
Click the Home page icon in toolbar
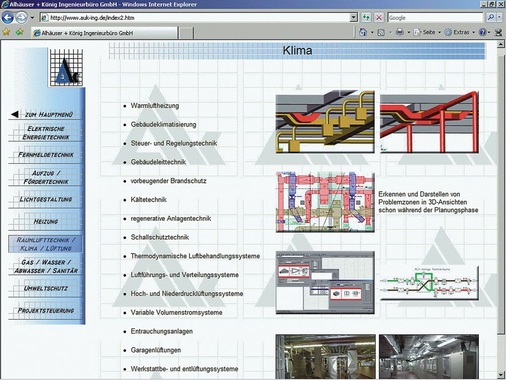[x=363, y=32]
